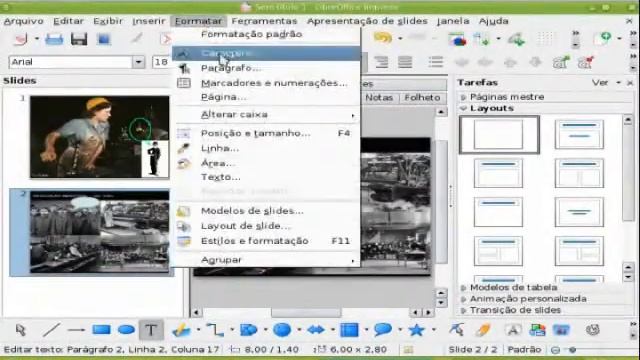Click the insert picture from file icon

[537, 330]
